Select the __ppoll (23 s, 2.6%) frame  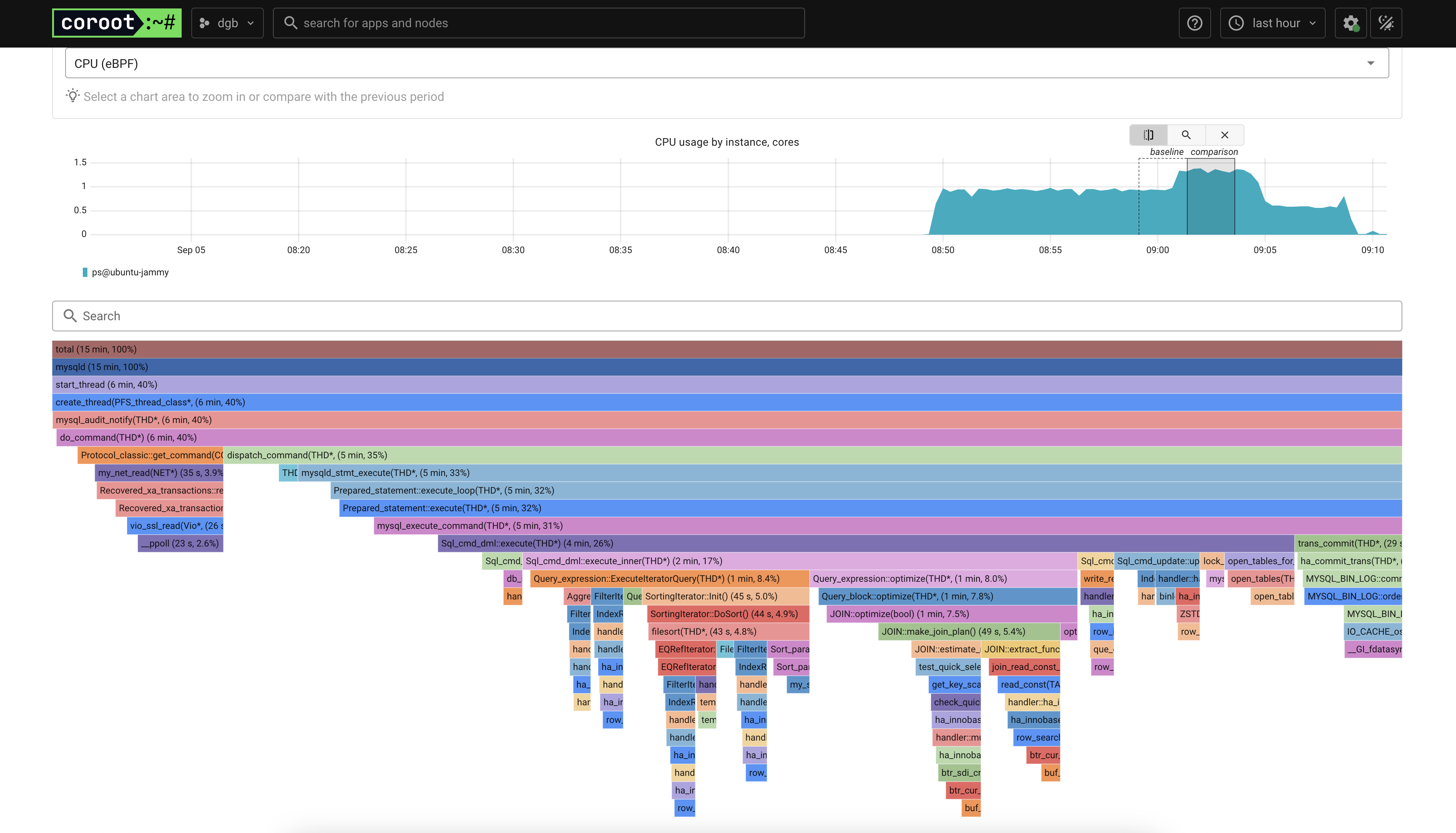tap(180, 543)
